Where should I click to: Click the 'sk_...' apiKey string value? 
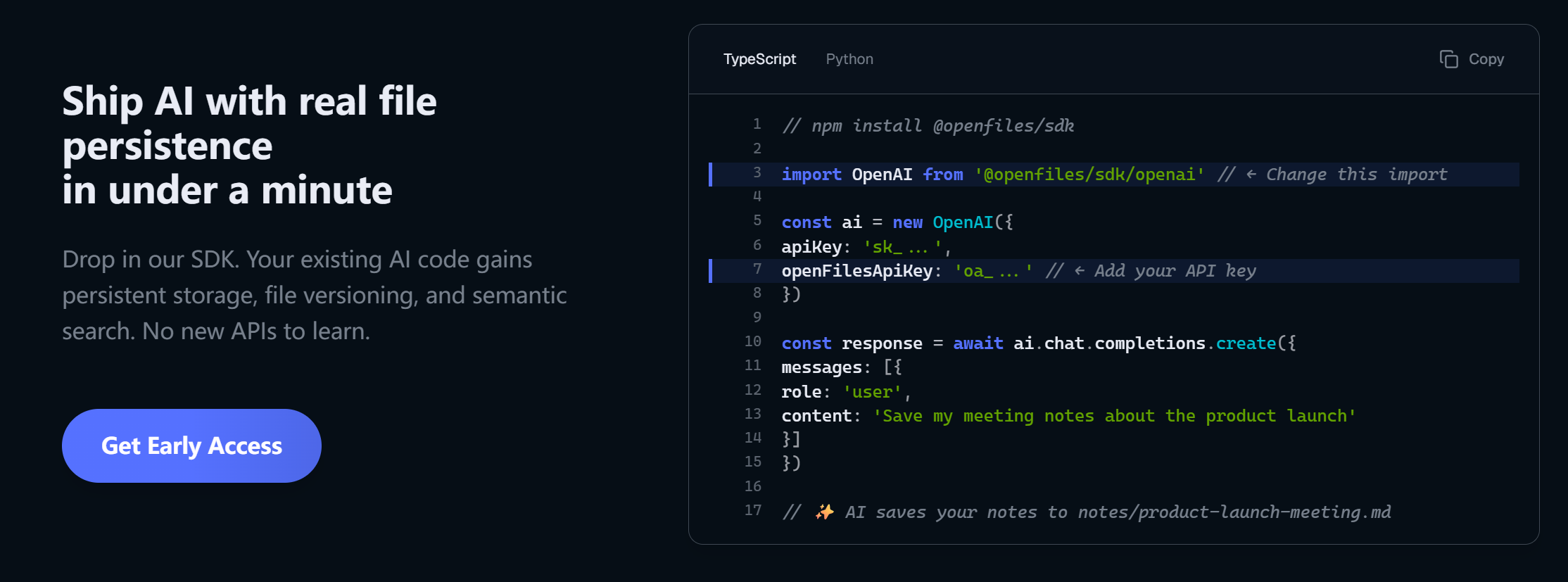(x=902, y=247)
